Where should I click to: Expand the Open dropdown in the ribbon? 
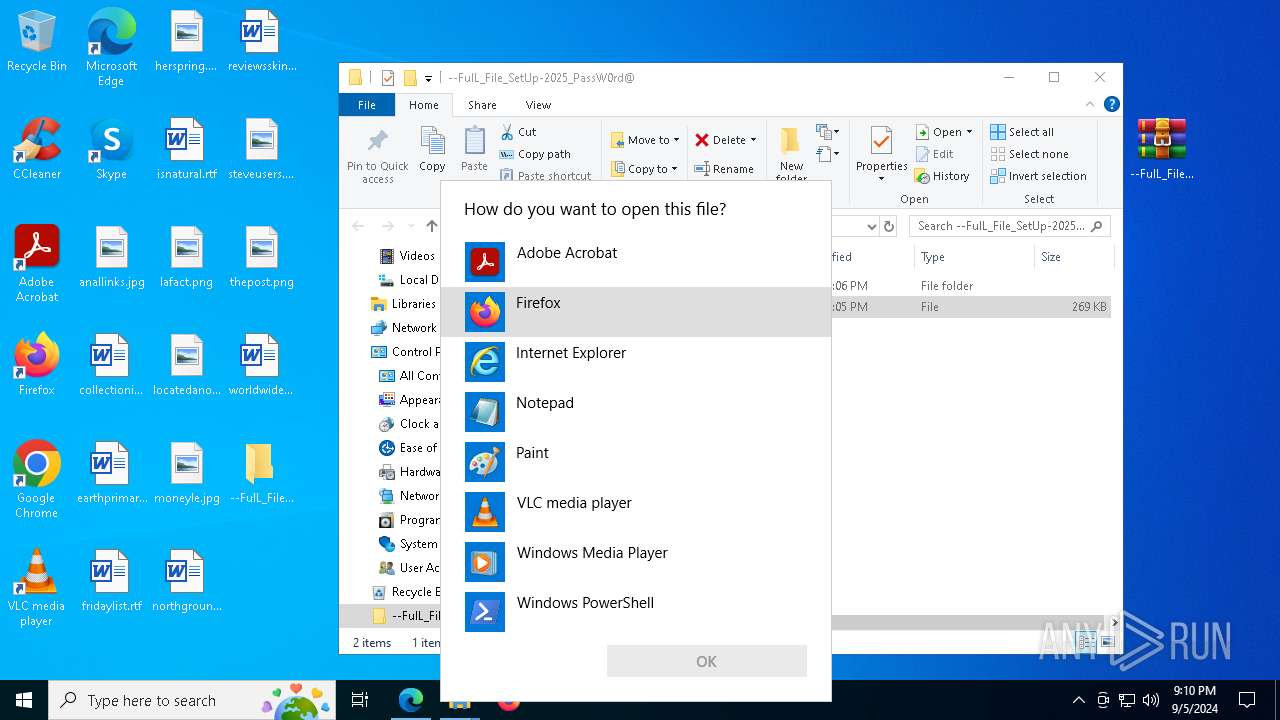pyautogui.click(x=969, y=132)
